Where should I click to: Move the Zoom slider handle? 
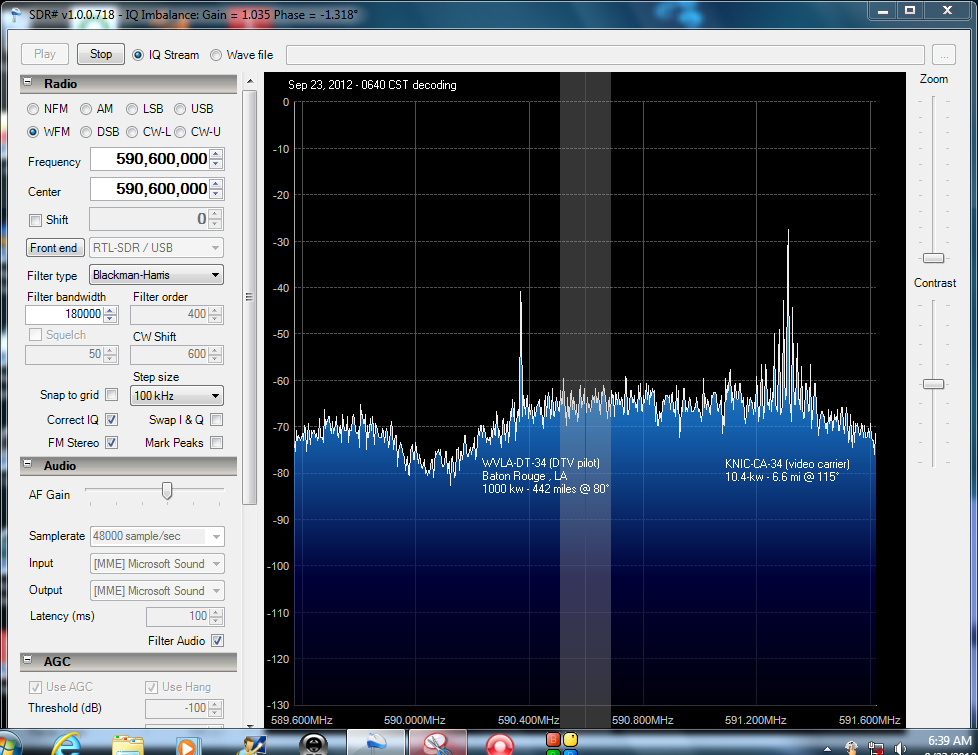click(x=933, y=258)
